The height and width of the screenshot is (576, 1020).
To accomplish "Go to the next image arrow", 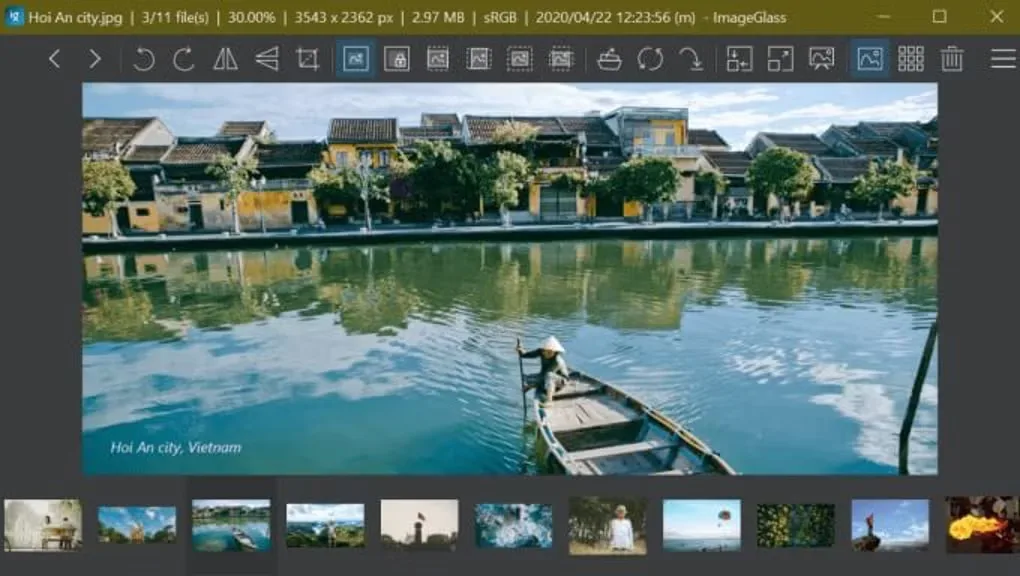I will [x=95, y=59].
